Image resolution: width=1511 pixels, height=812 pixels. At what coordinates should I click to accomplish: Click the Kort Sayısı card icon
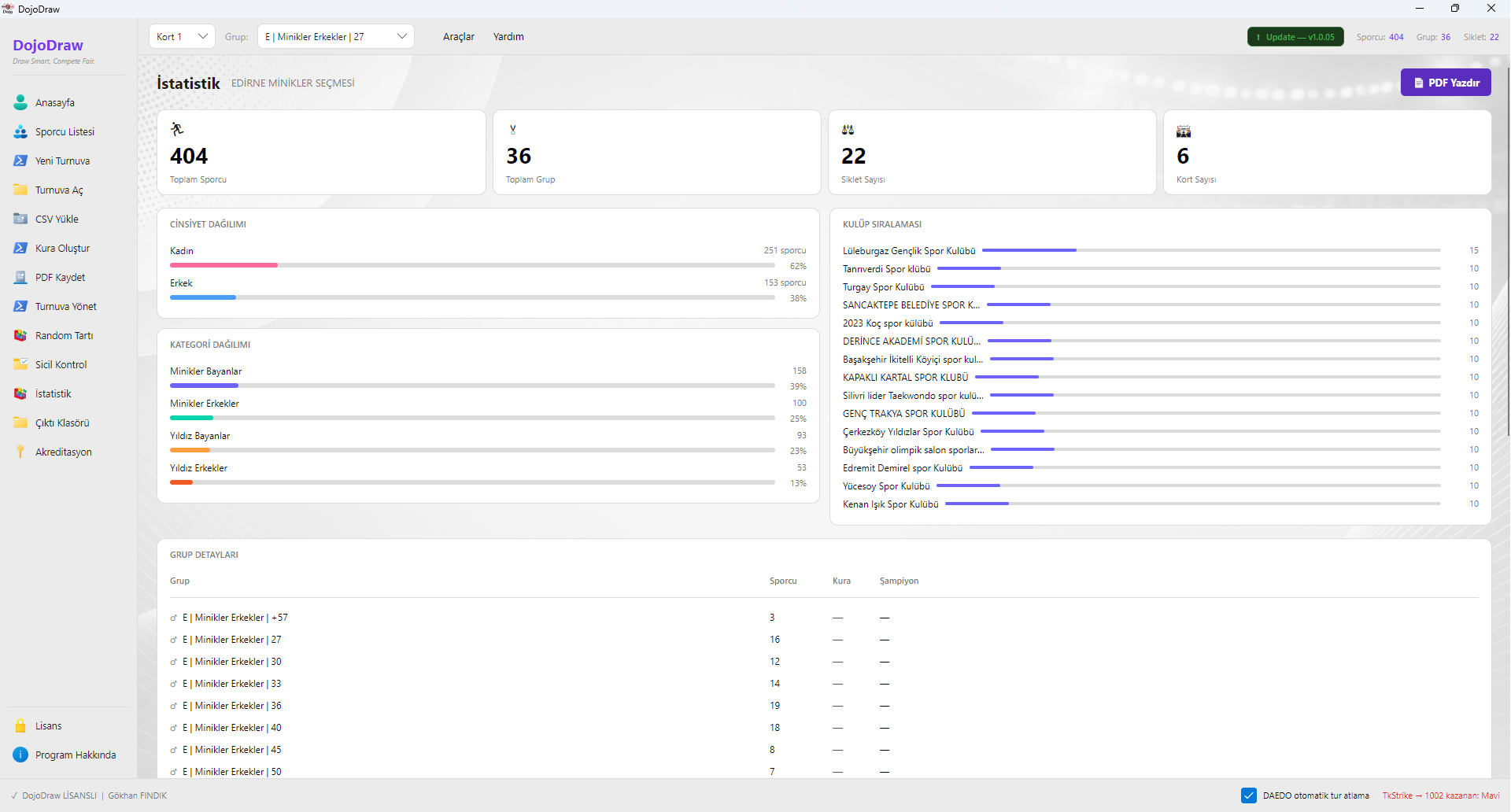click(1184, 131)
